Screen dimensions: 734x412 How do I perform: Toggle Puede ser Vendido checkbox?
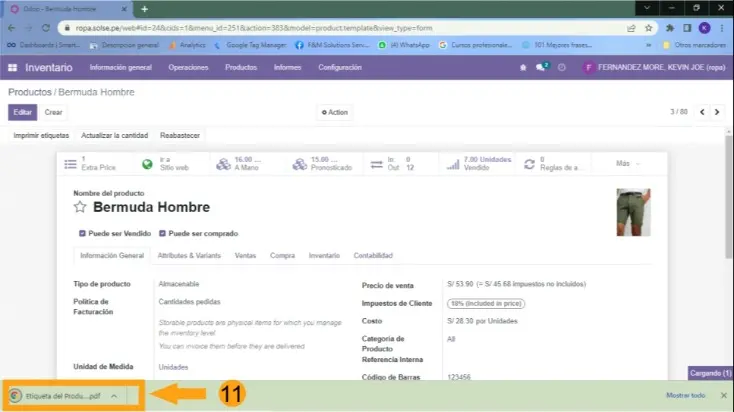[x=82, y=233]
